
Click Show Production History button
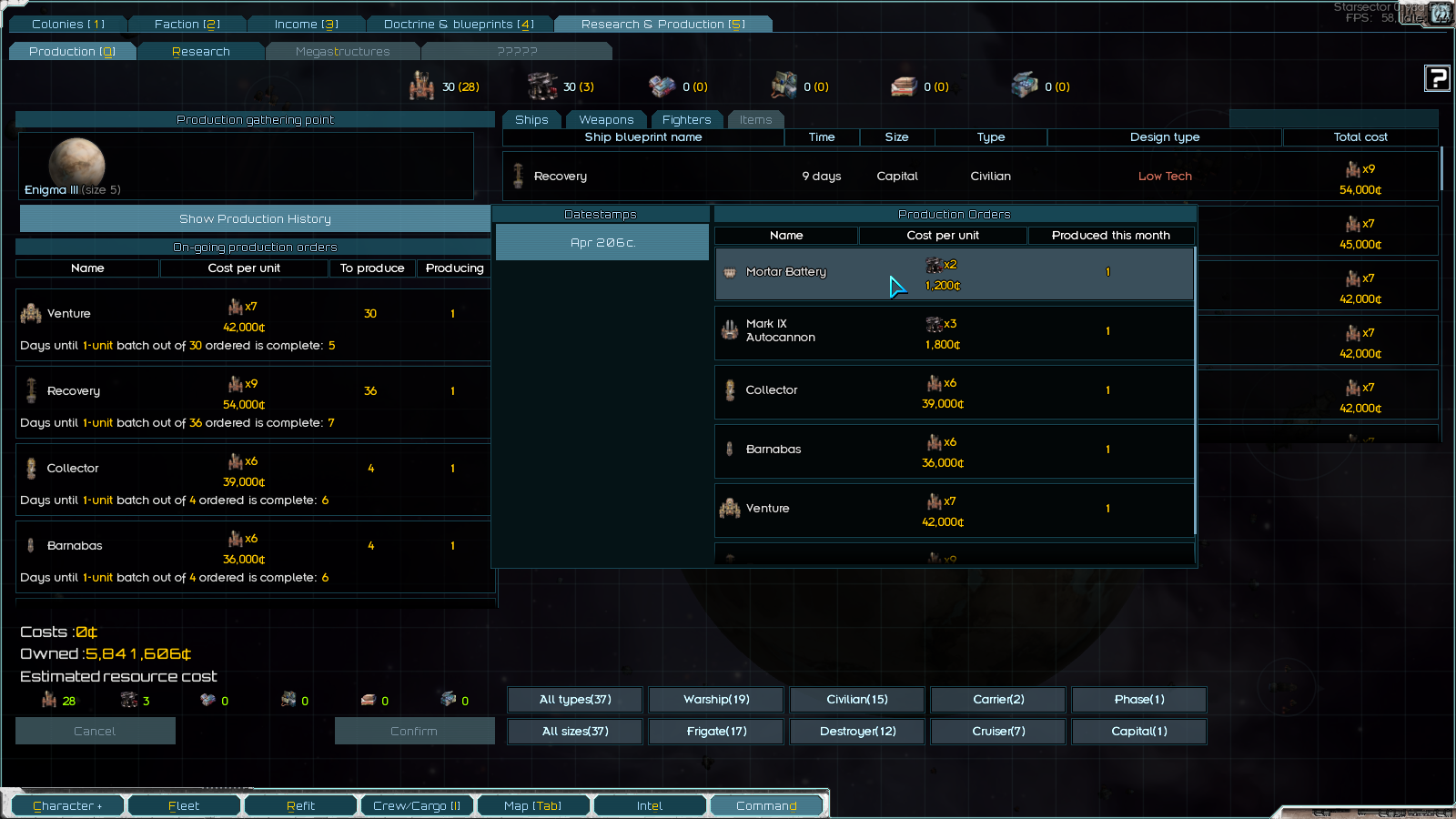(x=255, y=218)
